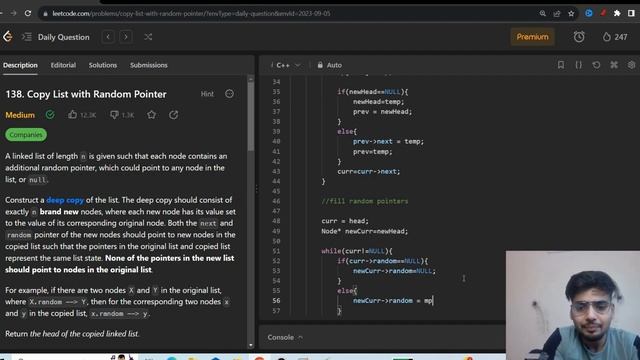Add problem to favorites star icon
640x360 pixels.
151,115
